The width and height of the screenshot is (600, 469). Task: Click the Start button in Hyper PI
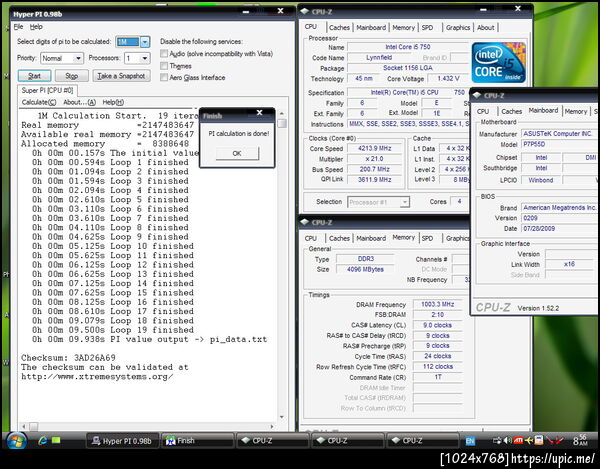[34, 76]
